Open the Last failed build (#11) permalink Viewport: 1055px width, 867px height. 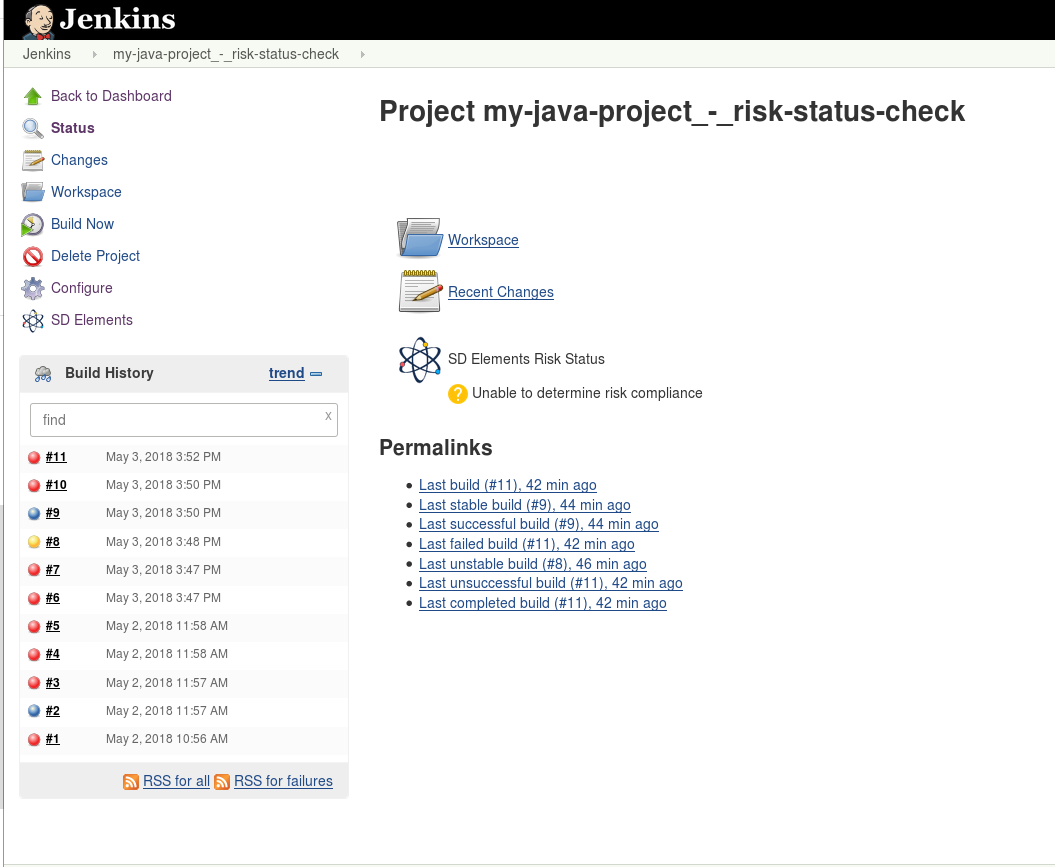[526, 544]
